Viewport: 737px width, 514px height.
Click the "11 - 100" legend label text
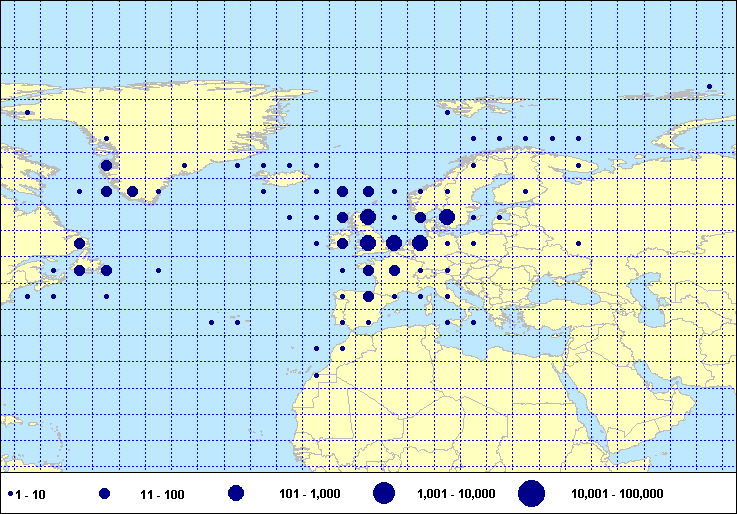[159, 494]
